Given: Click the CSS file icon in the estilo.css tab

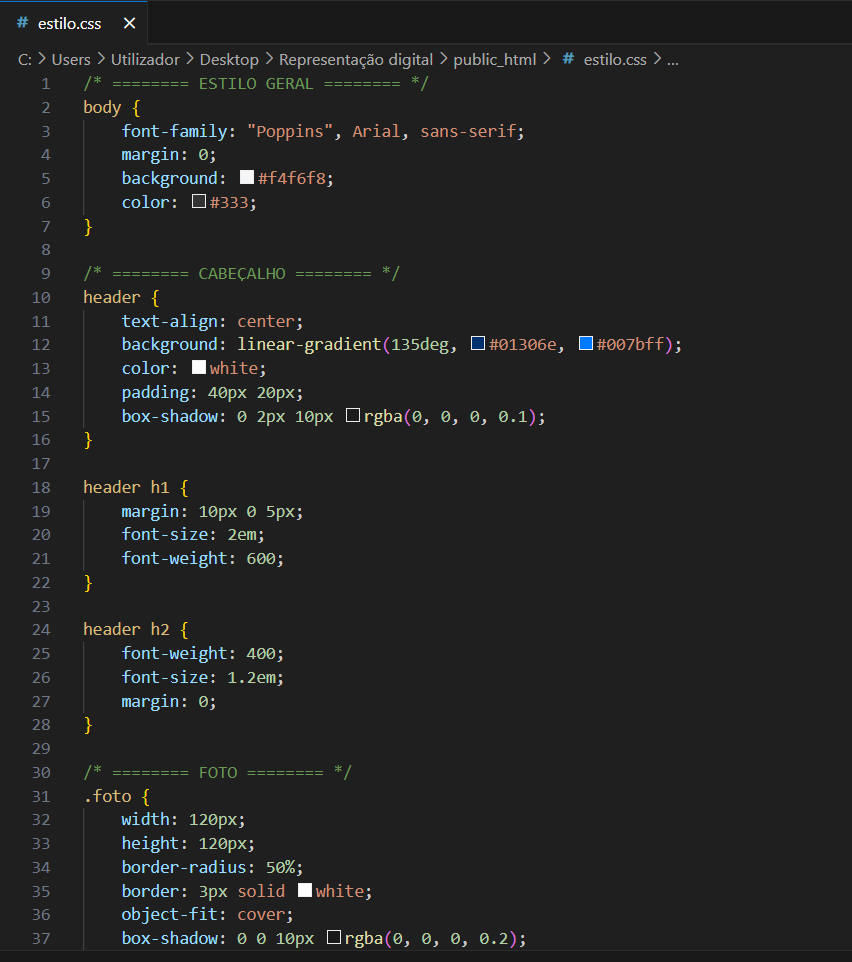Looking at the screenshot, I should [22, 23].
